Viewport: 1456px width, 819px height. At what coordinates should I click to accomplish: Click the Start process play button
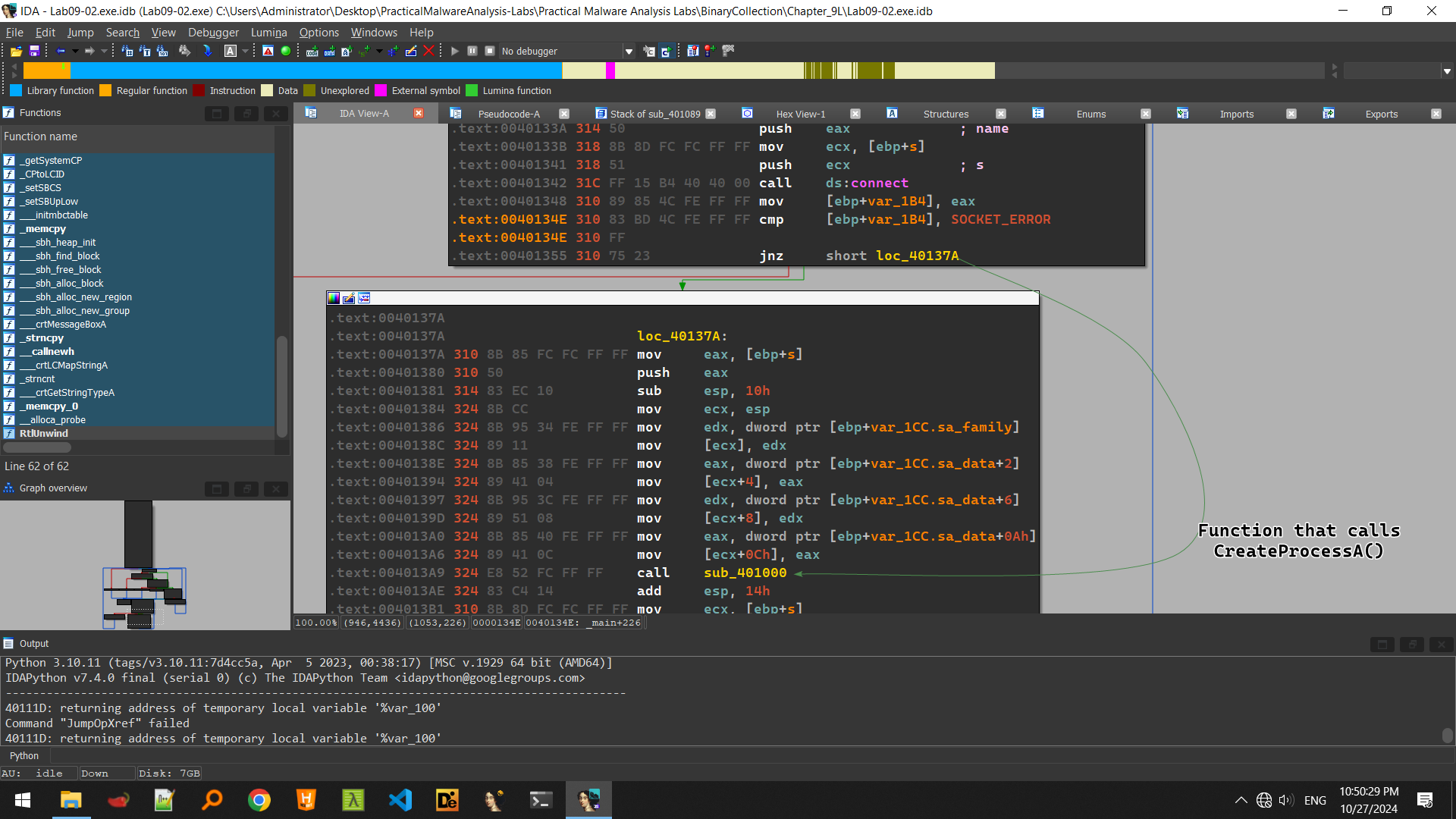[455, 51]
